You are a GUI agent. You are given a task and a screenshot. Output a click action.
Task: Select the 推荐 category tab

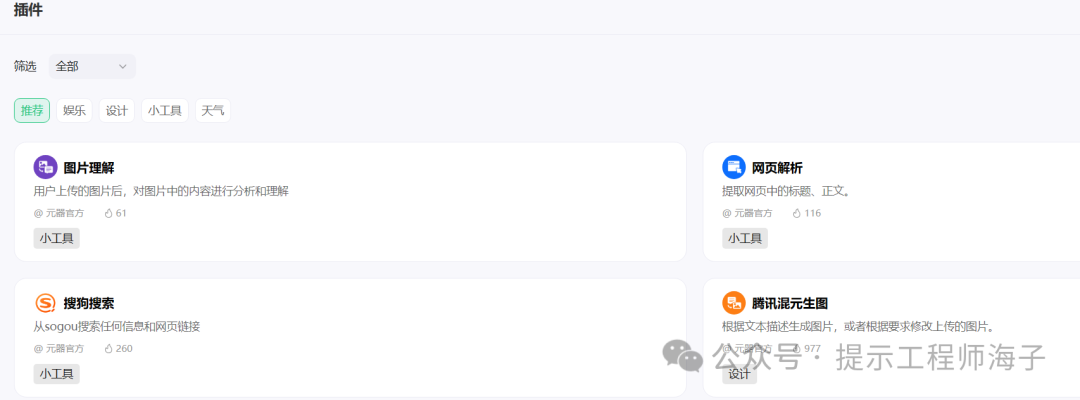tap(32, 111)
